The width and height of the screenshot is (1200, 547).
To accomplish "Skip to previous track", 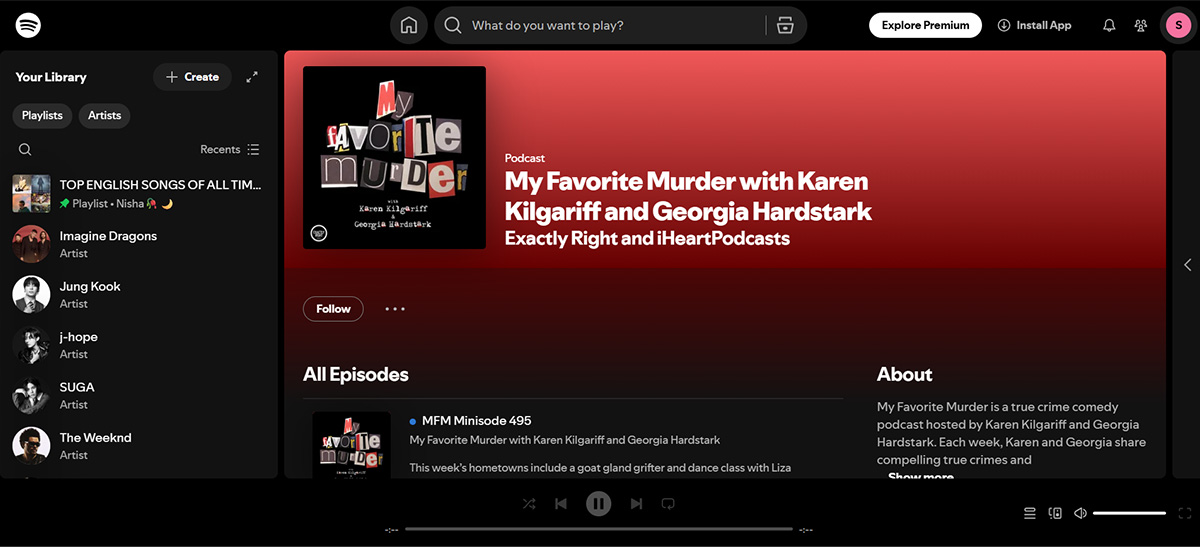I will tap(561, 503).
